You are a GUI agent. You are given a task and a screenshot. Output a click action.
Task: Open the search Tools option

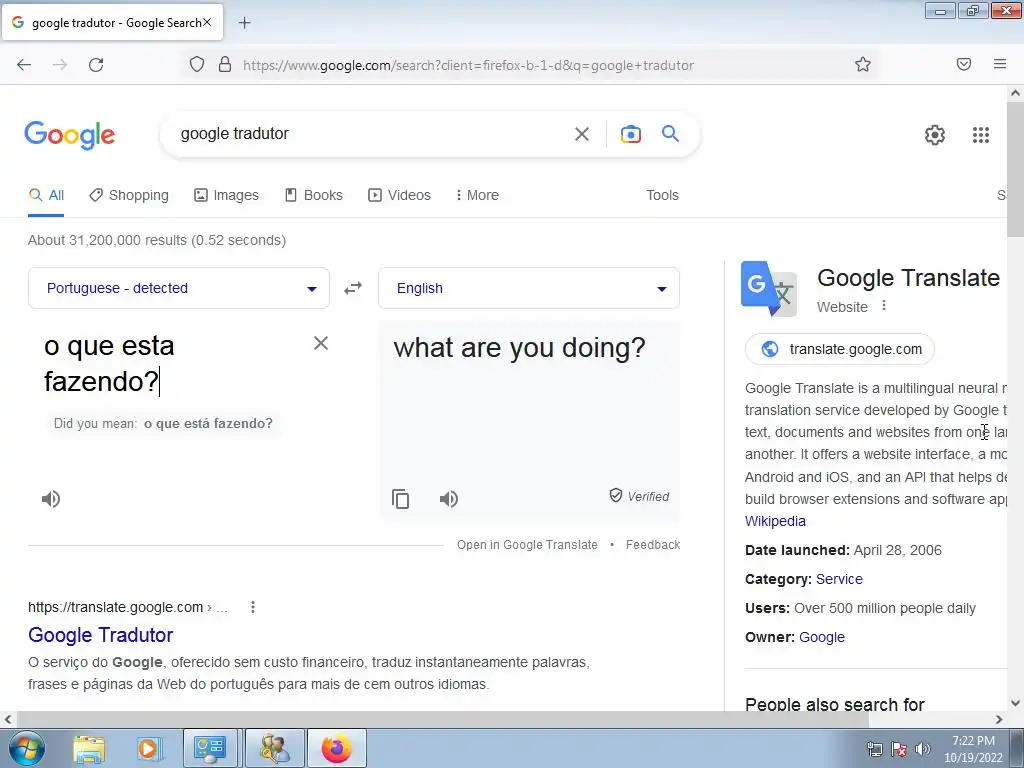click(662, 195)
